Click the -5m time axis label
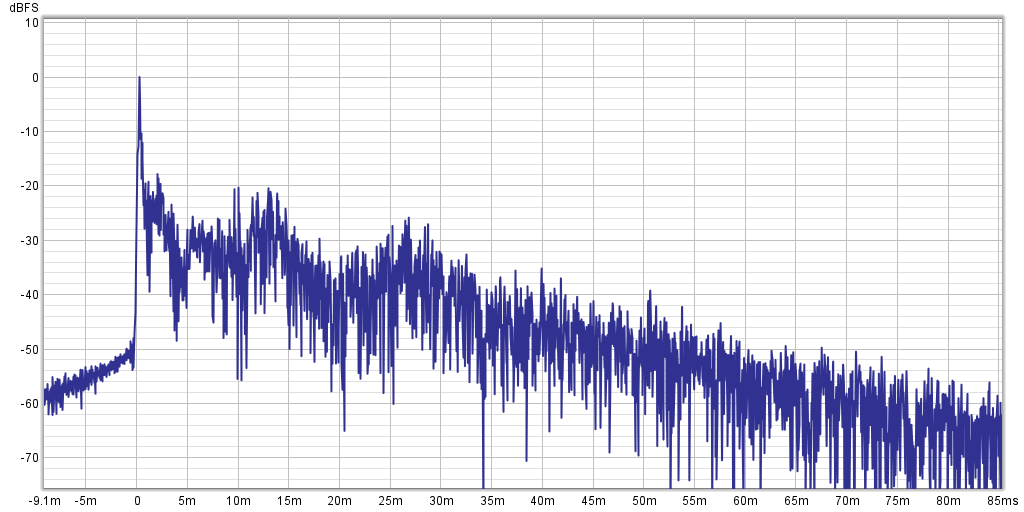 pyautogui.click(x=86, y=502)
